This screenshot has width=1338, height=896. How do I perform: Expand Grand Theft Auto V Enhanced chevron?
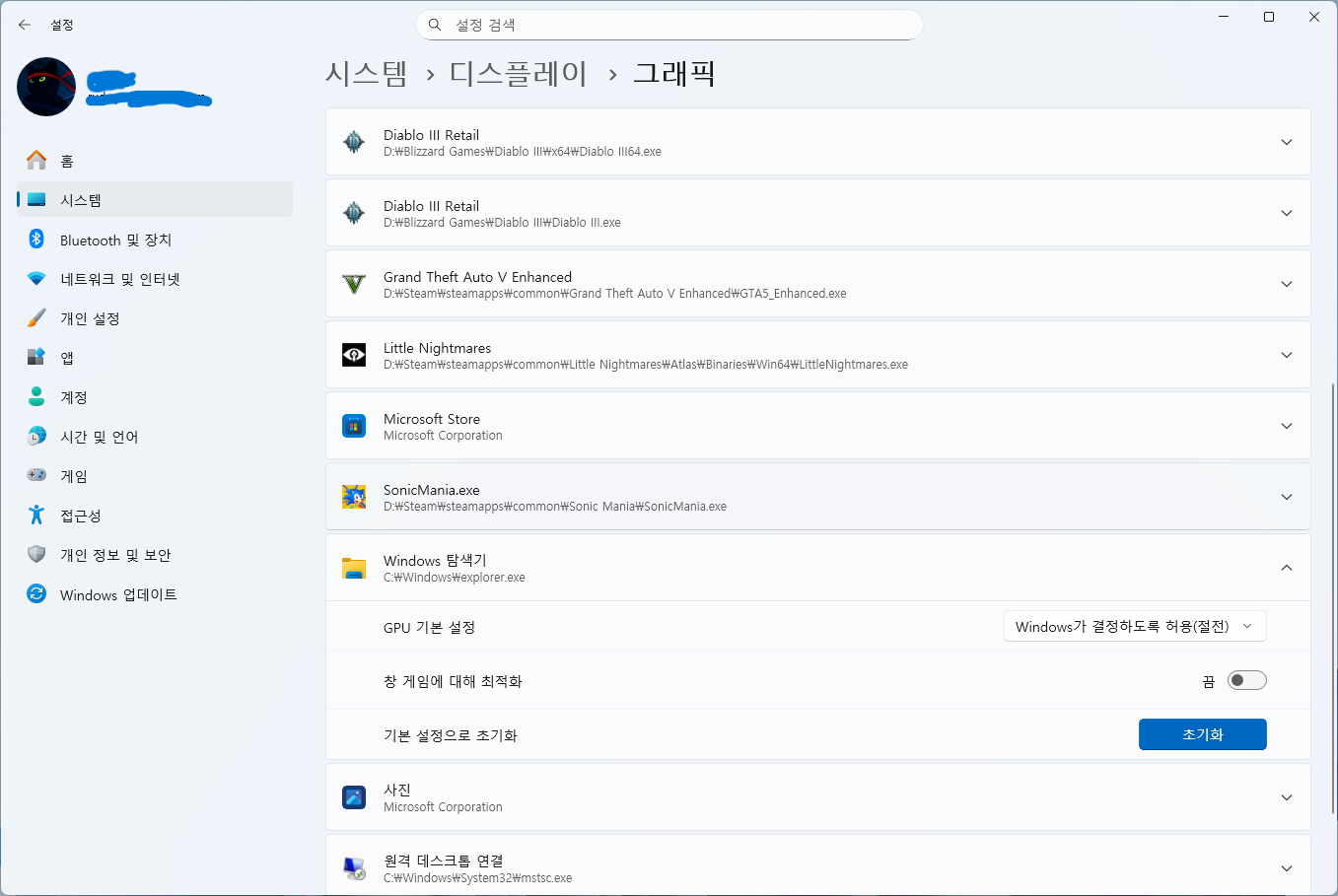pos(1287,284)
